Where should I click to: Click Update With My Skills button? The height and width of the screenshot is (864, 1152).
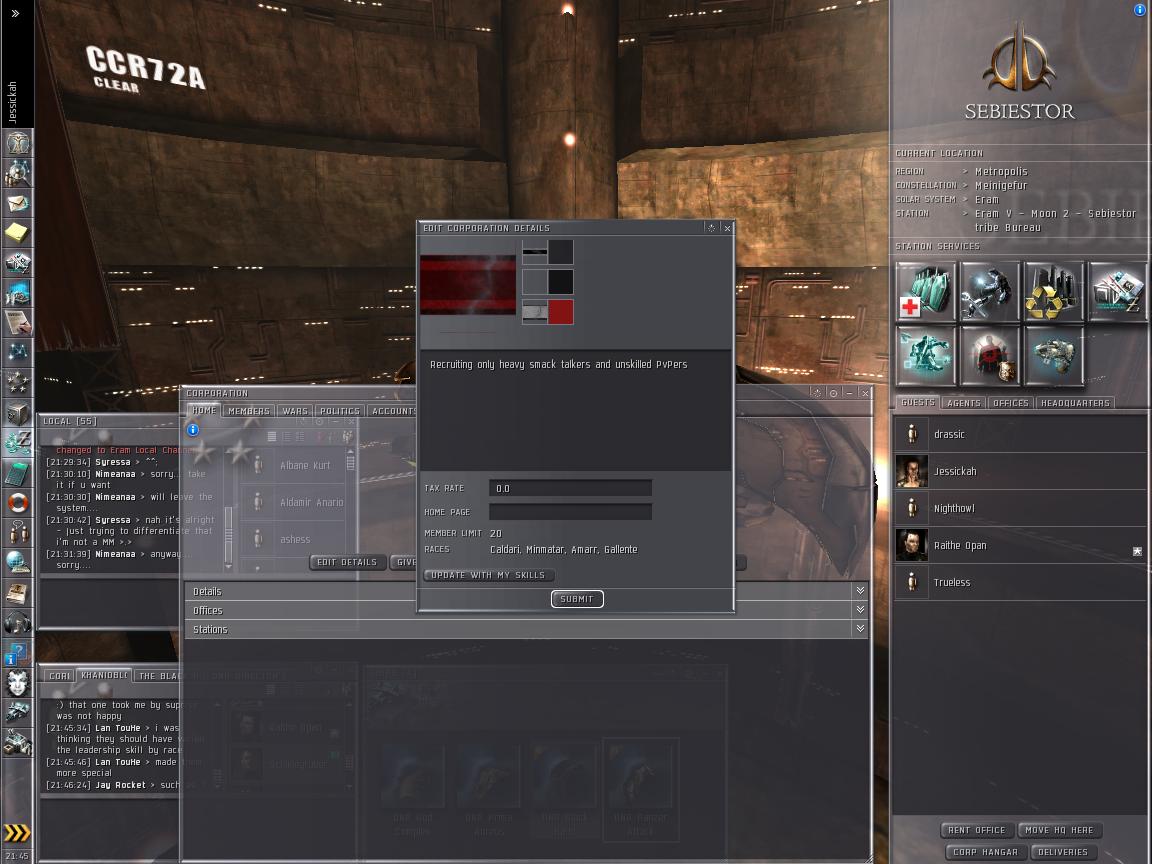tap(489, 575)
